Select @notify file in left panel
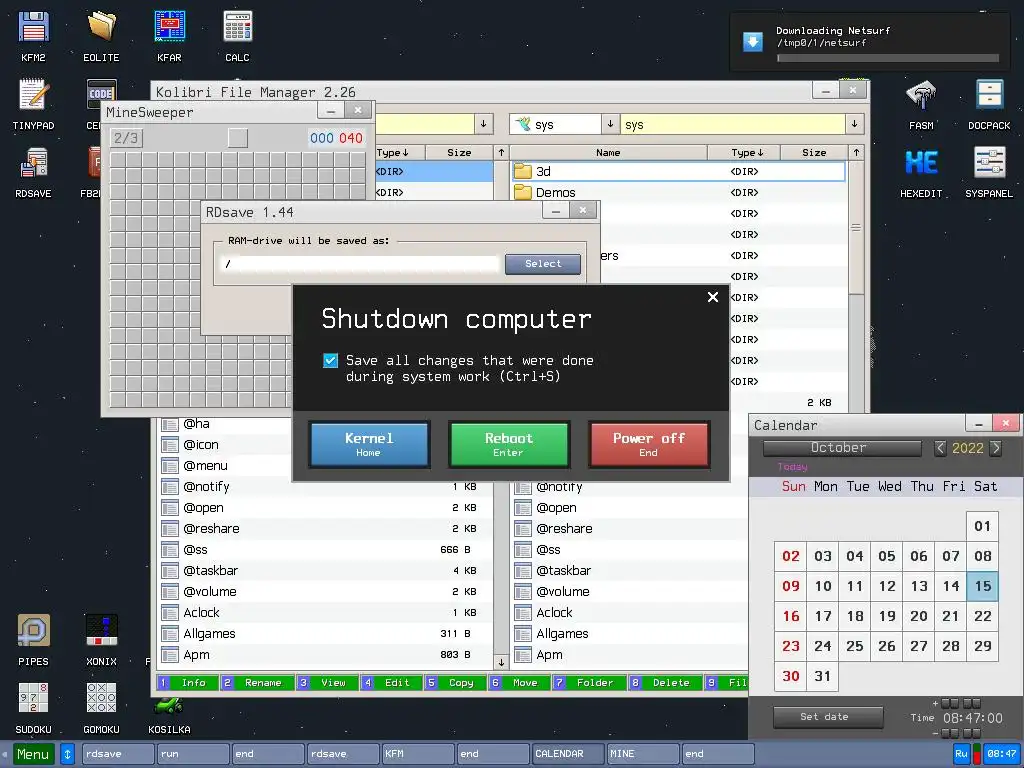The width and height of the screenshot is (1024, 768). [x=325, y=487]
